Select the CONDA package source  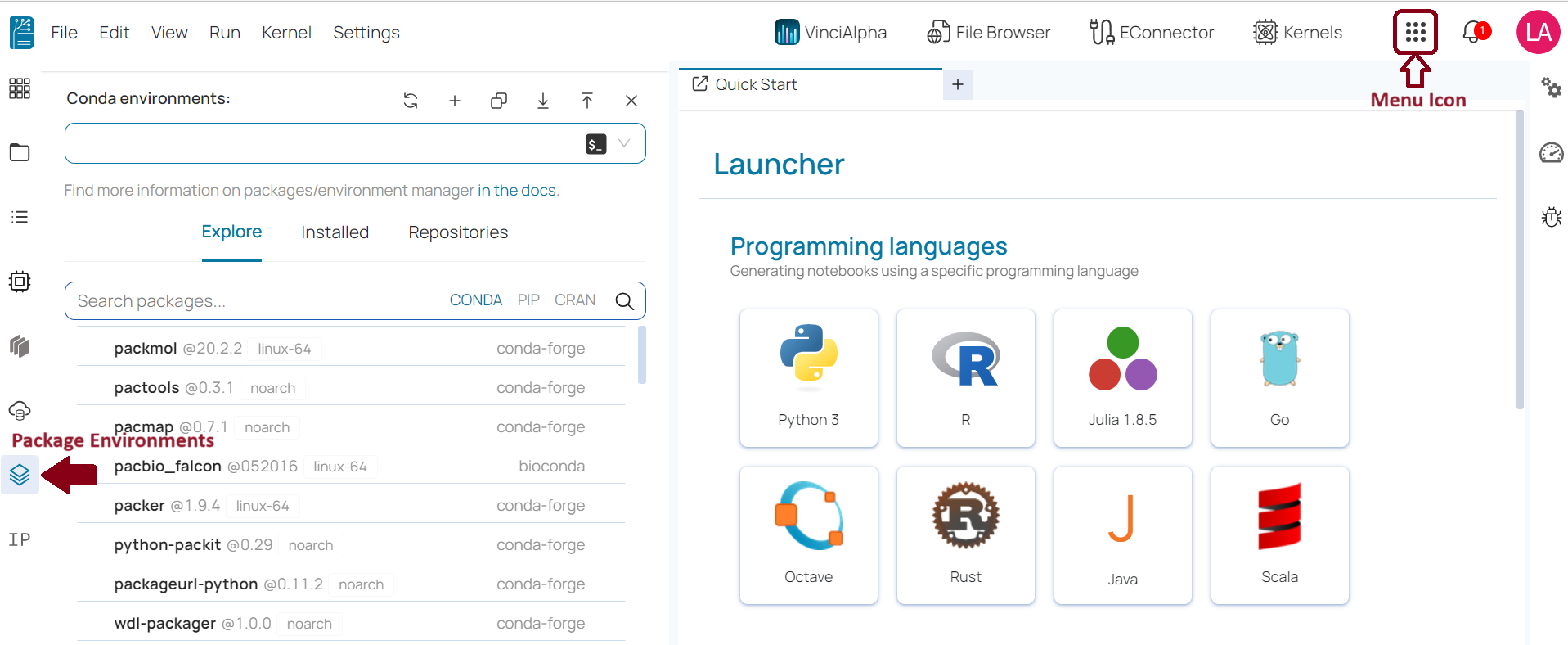coord(476,300)
